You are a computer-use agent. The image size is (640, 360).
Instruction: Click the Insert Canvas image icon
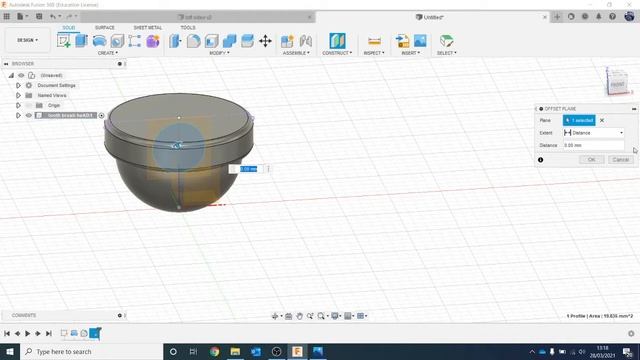point(420,41)
